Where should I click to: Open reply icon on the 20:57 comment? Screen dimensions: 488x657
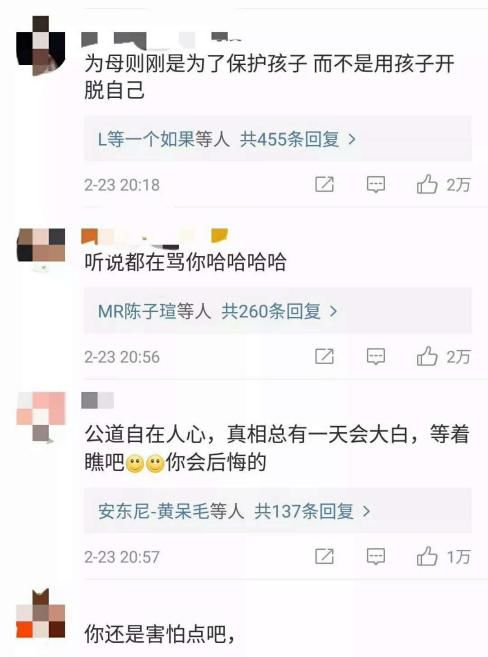pyautogui.click(x=376, y=556)
